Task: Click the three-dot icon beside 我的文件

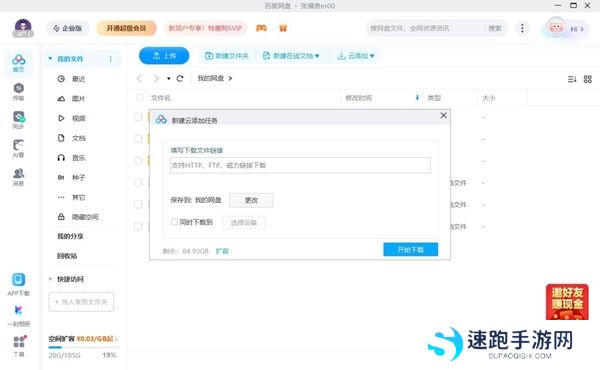Action: (111, 59)
